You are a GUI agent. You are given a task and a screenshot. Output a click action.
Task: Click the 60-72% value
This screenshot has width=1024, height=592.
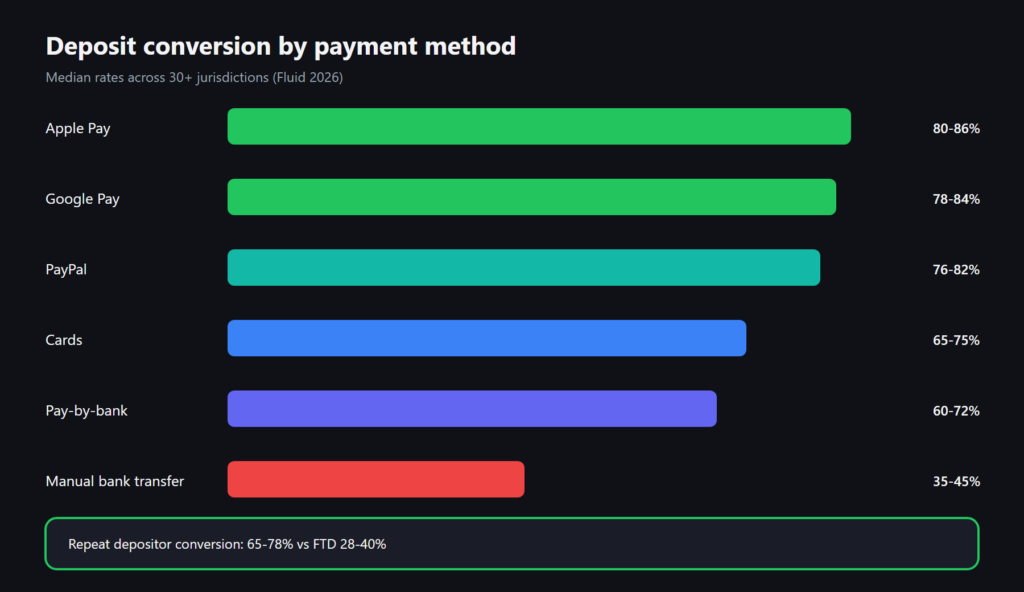pyautogui.click(x=956, y=411)
